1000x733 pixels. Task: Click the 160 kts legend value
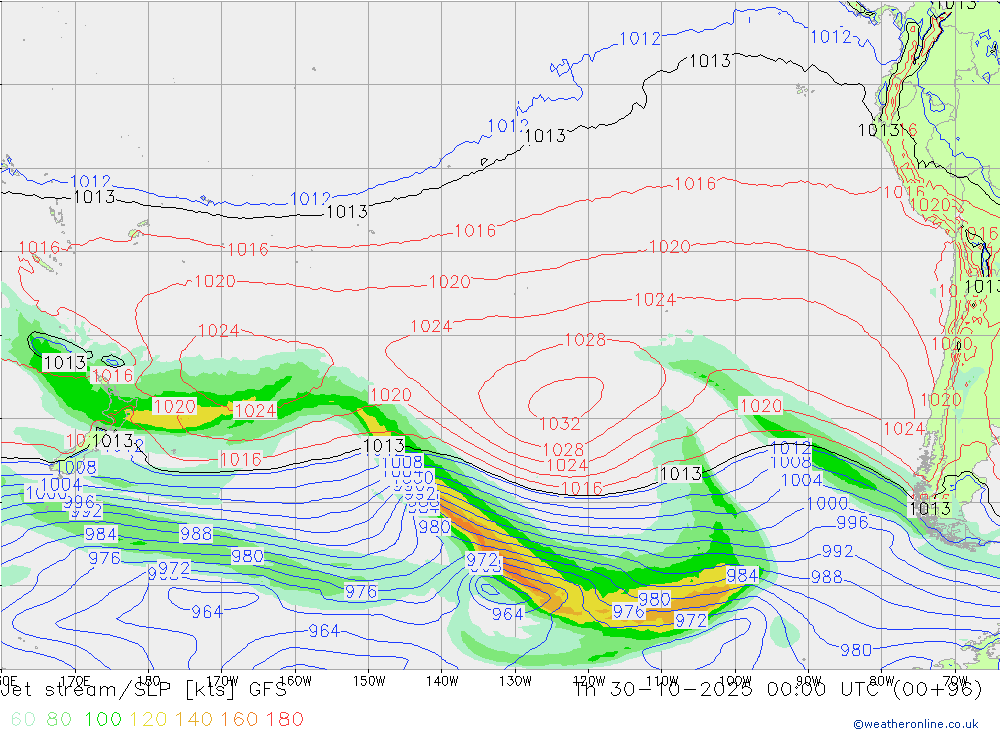[239, 719]
